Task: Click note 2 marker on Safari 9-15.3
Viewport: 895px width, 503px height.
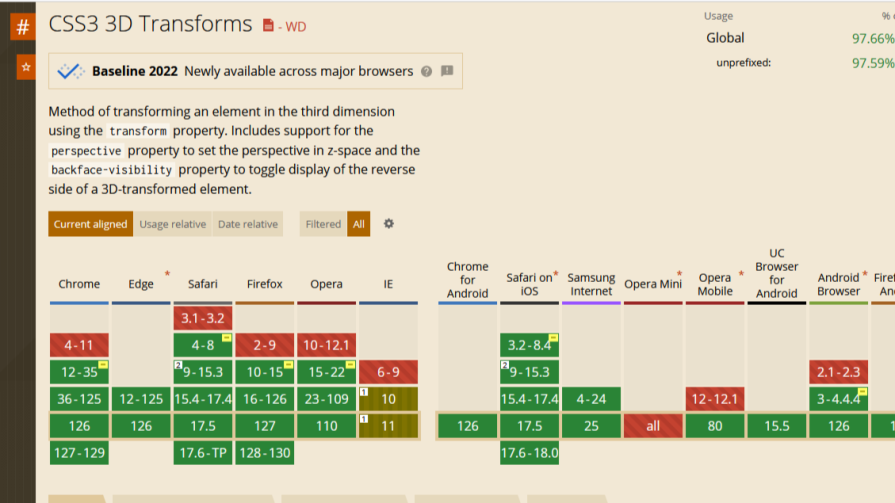Action: point(178,365)
